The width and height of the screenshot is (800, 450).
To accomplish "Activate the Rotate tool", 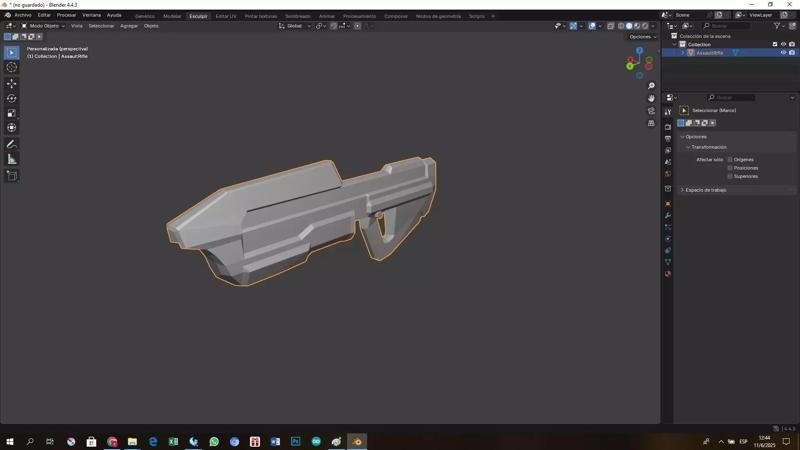I will 12,98.
